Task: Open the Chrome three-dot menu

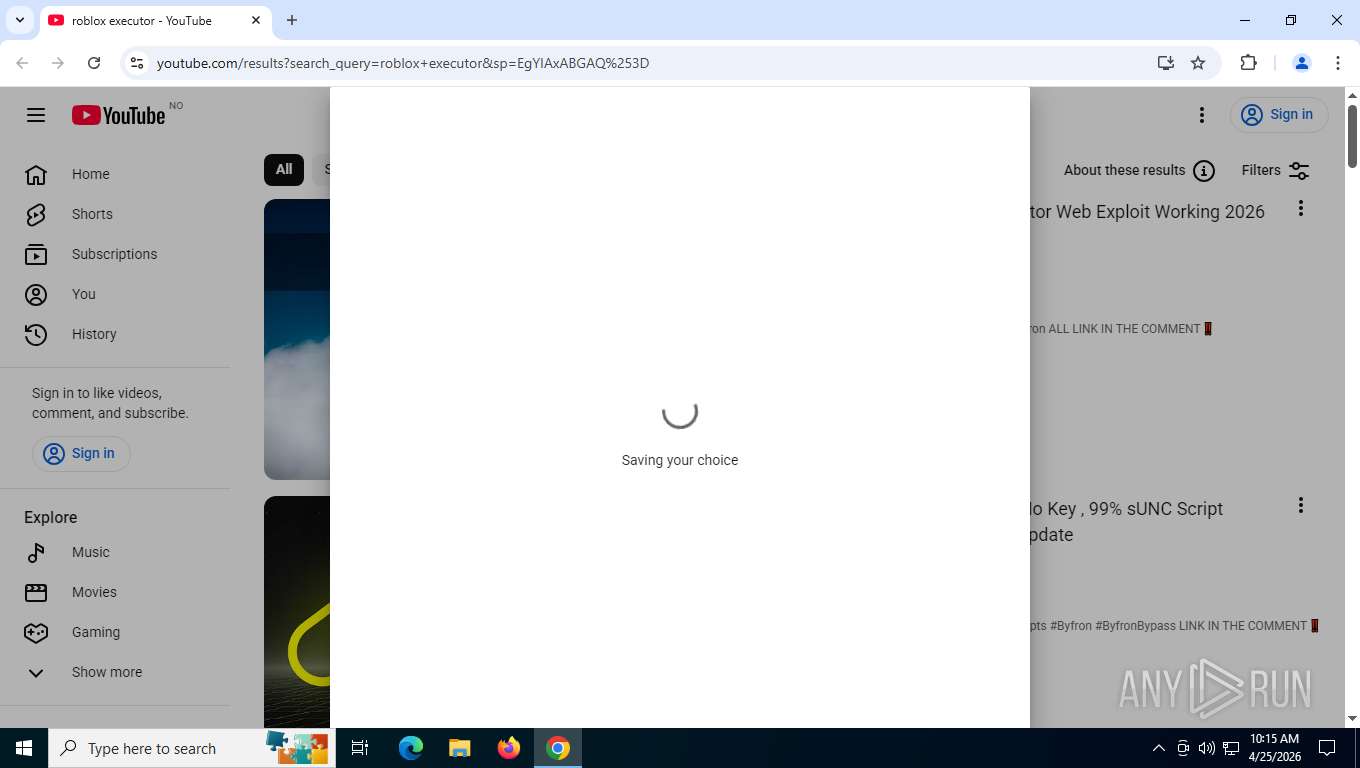Action: pyautogui.click(x=1338, y=63)
